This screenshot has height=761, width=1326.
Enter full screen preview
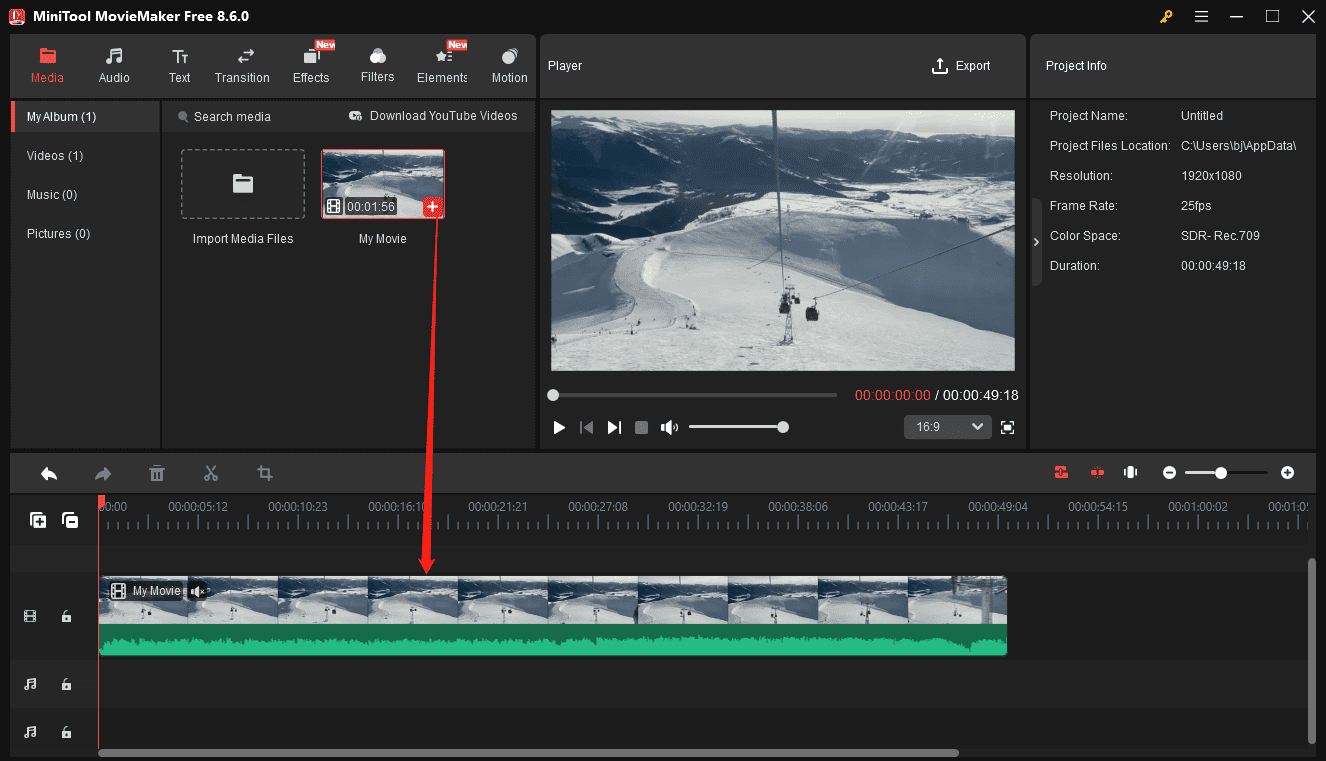tap(1008, 427)
